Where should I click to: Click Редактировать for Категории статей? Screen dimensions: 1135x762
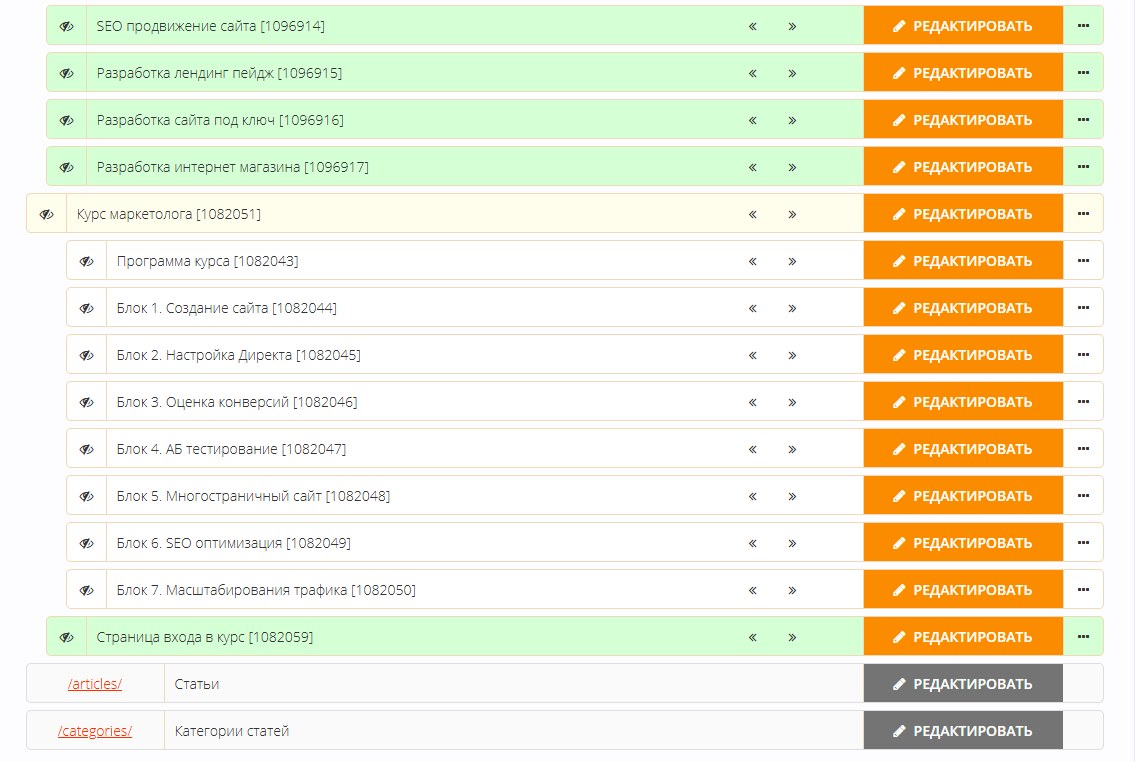point(963,731)
